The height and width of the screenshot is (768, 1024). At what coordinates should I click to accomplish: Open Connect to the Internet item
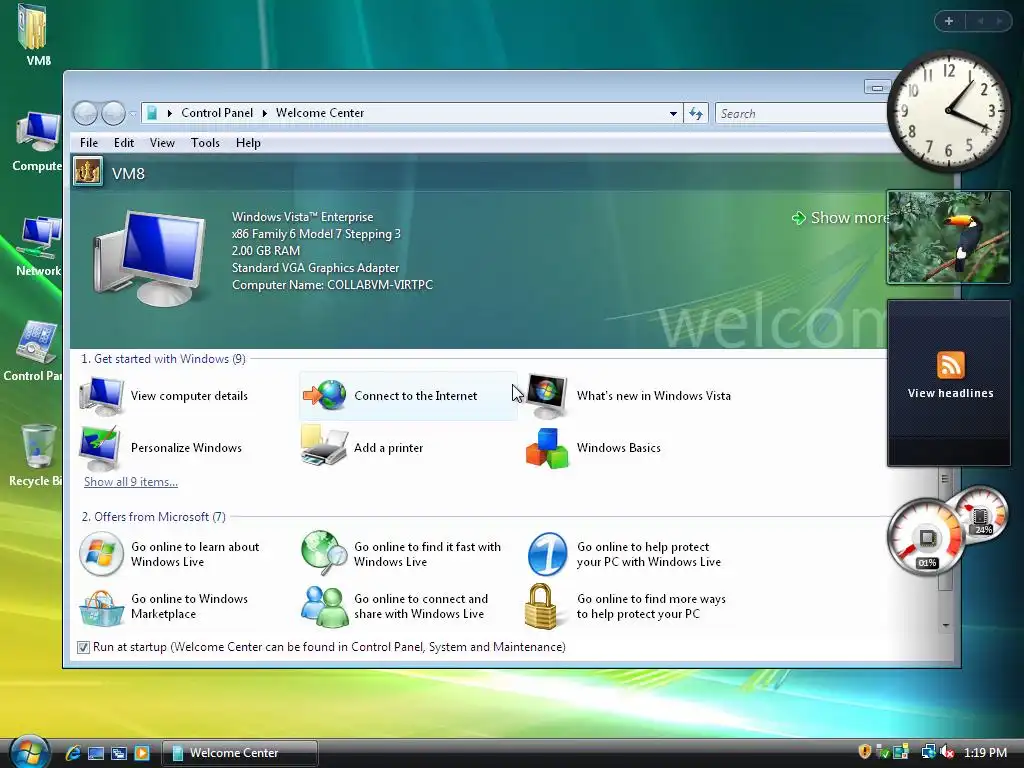(408, 396)
